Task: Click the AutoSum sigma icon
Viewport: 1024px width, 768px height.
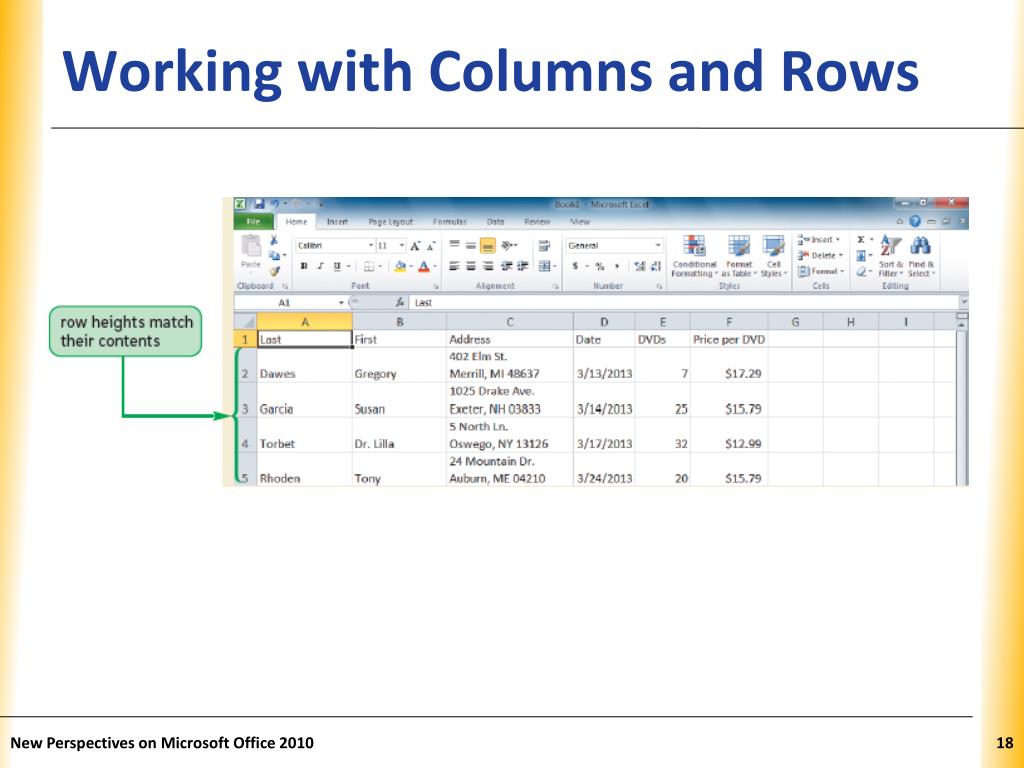Action: (861, 240)
